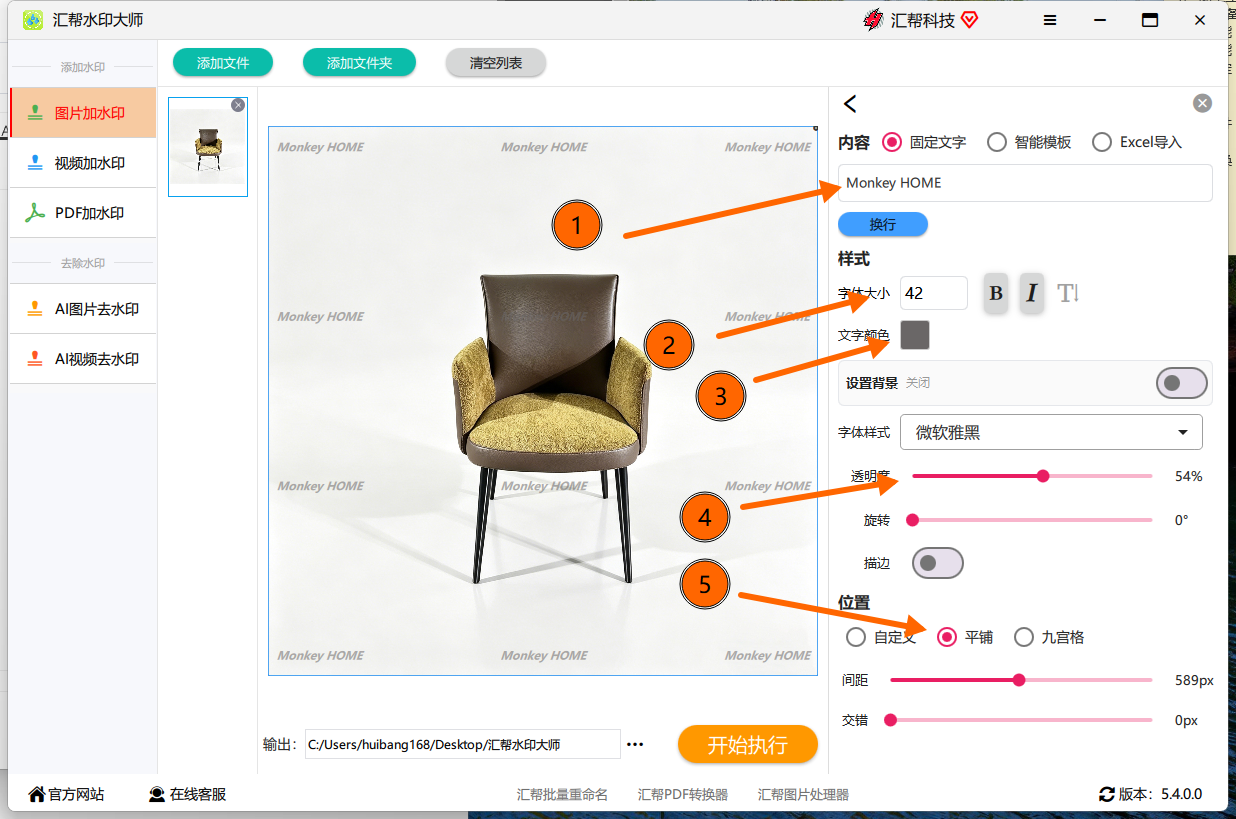Open the 汇帮图片处理器 link
Viewport: 1236px width, 819px height.
[803, 795]
